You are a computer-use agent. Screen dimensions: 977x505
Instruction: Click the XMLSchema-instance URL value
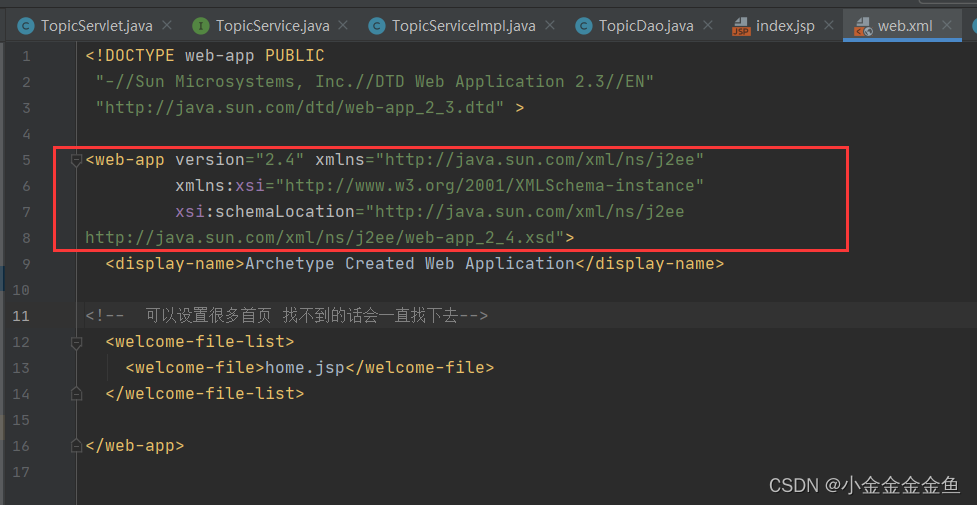point(489,186)
